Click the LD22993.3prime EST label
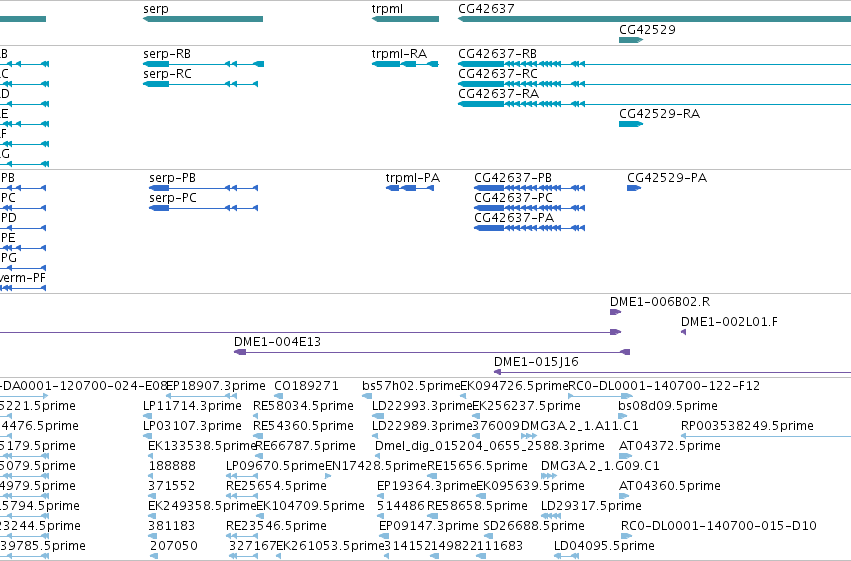Image resolution: width=851 pixels, height=561 pixels. coord(422,406)
